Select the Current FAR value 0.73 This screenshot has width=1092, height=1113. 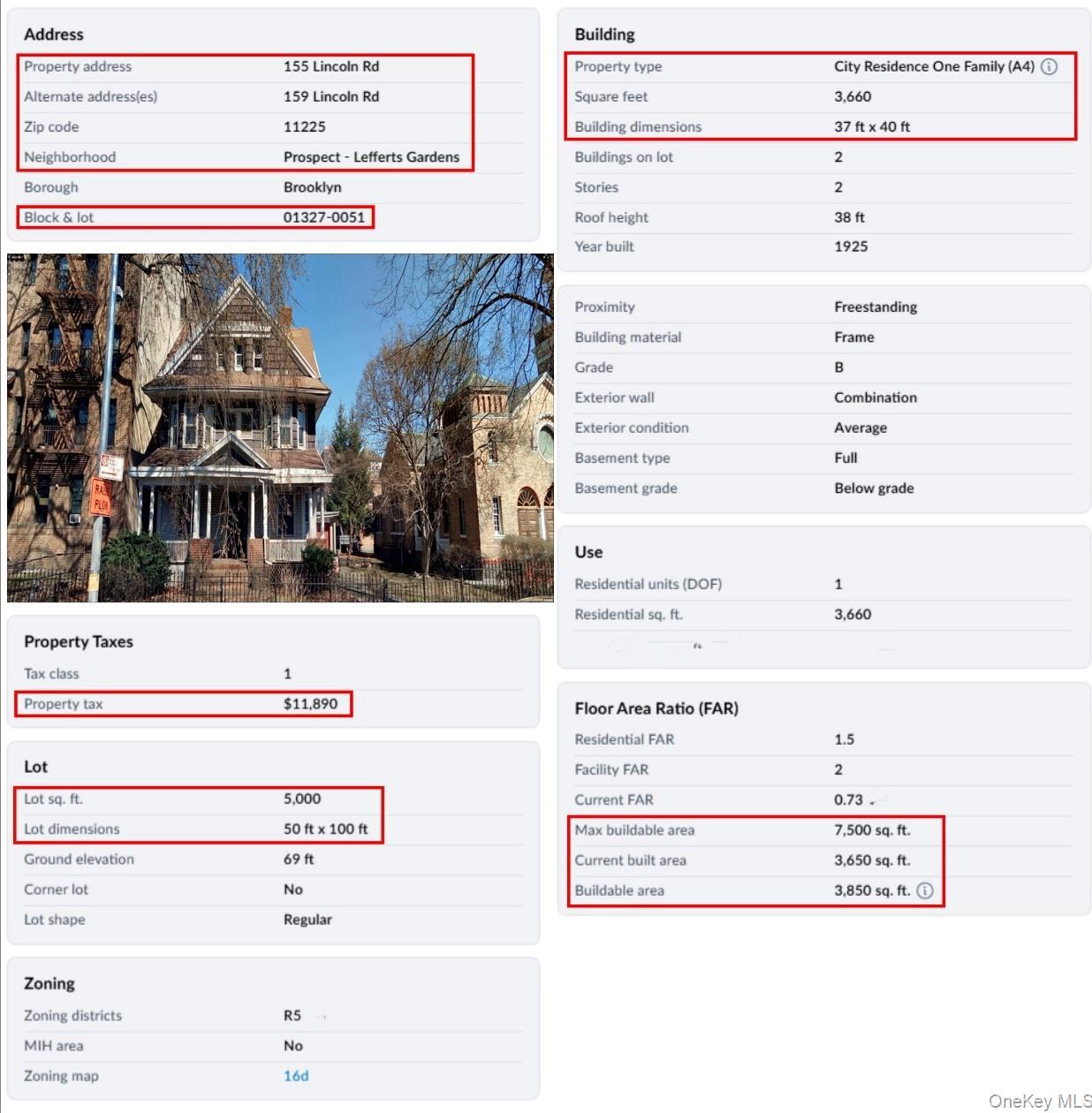click(x=848, y=799)
